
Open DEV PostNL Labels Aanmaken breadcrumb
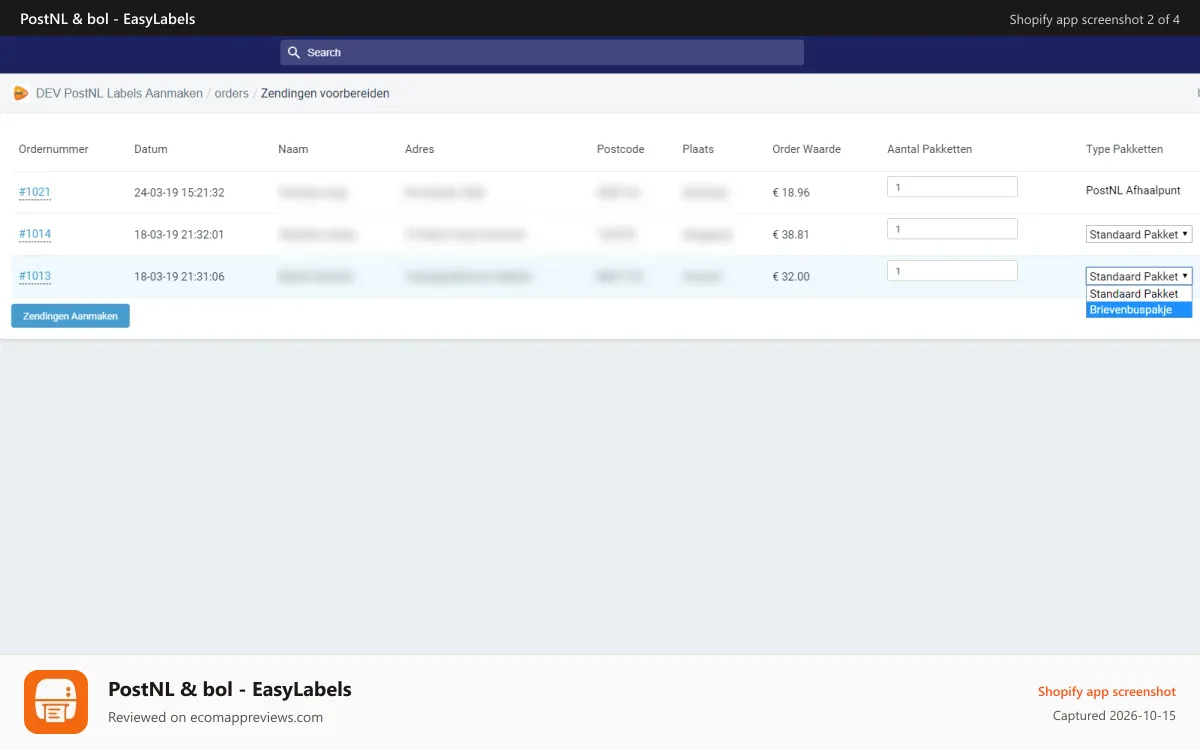119,93
